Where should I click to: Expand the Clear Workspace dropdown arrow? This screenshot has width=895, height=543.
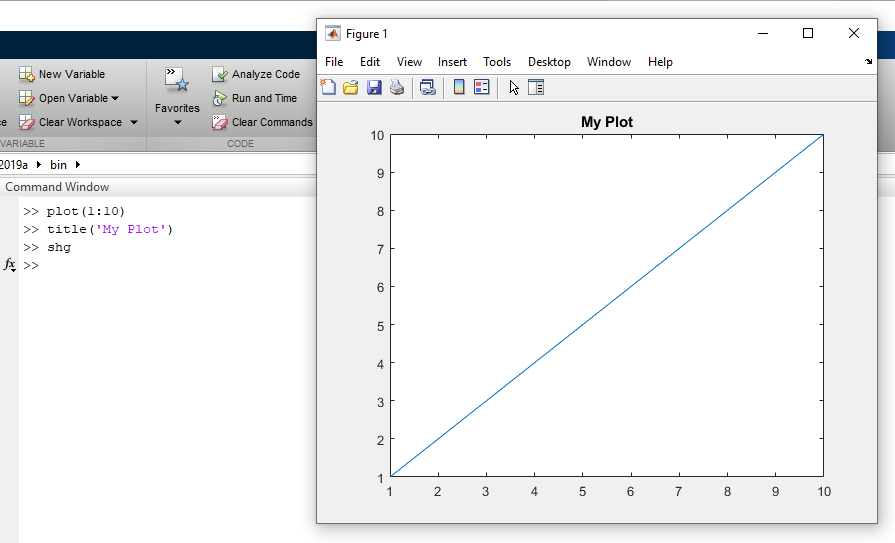point(134,122)
